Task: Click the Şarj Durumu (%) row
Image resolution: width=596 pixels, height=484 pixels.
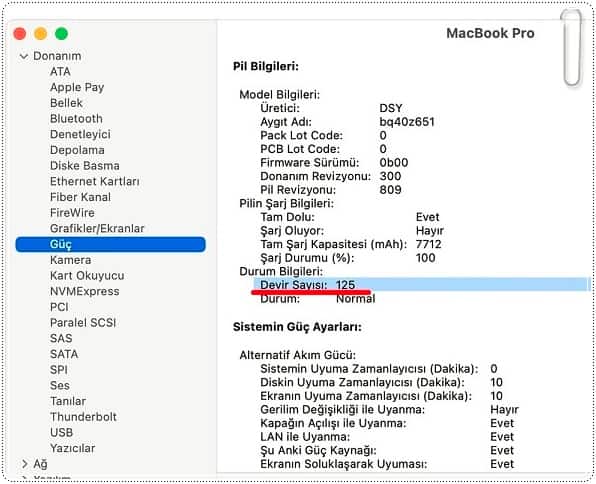Action: point(347,258)
